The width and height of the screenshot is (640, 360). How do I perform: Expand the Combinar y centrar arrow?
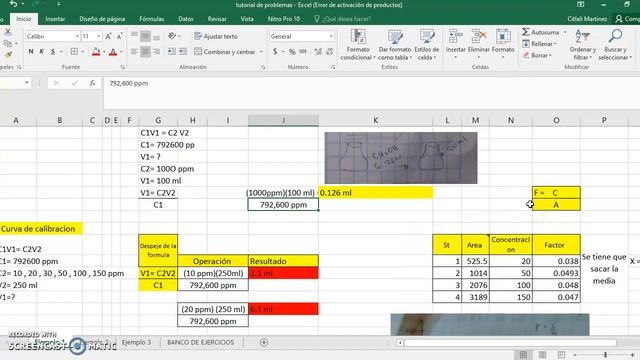point(261,52)
